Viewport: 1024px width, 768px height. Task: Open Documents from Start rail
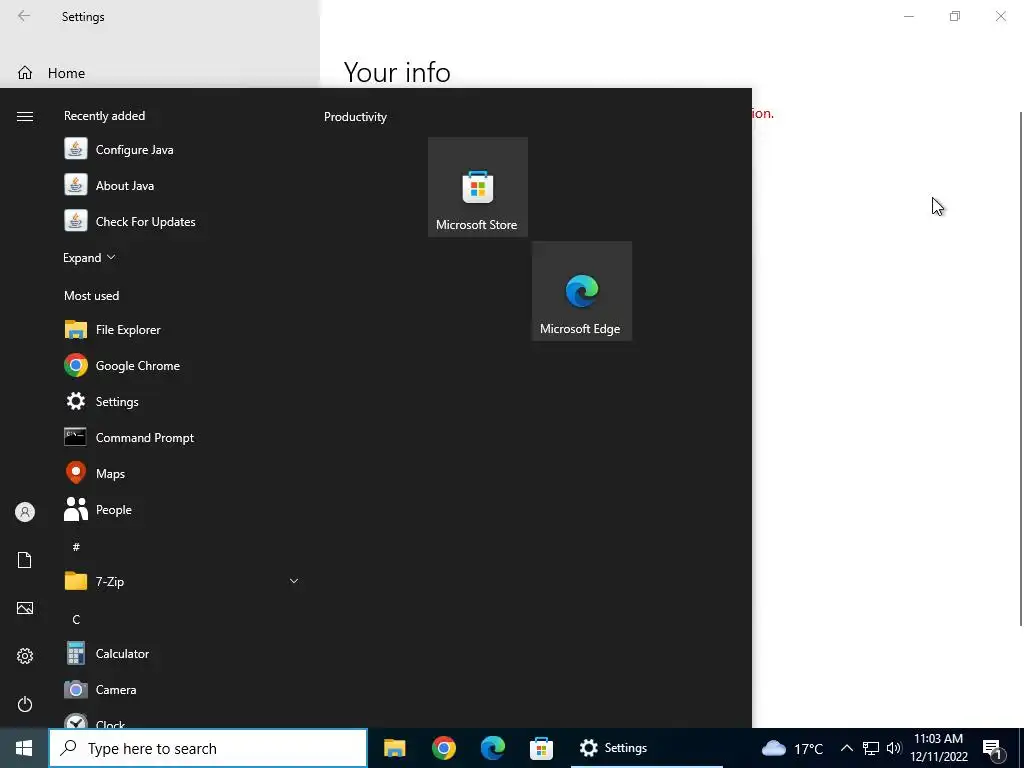[x=25, y=560]
